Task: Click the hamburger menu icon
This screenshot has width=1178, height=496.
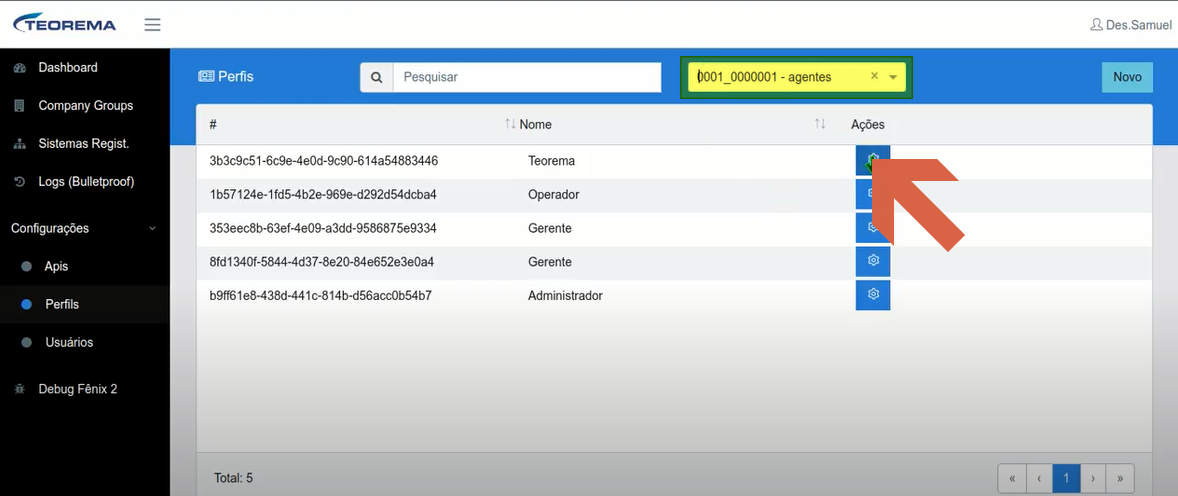Action: point(153,25)
